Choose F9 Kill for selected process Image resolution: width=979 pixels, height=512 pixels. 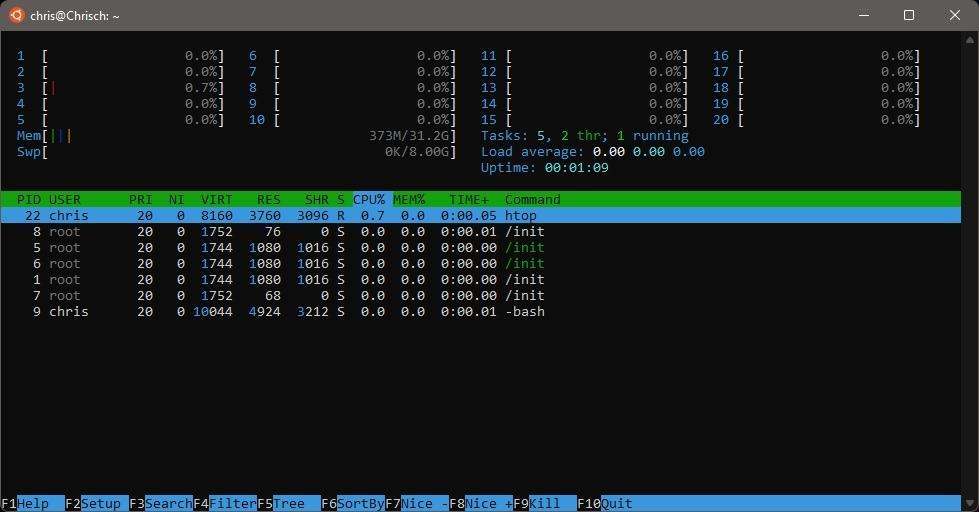tap(544, 503)
